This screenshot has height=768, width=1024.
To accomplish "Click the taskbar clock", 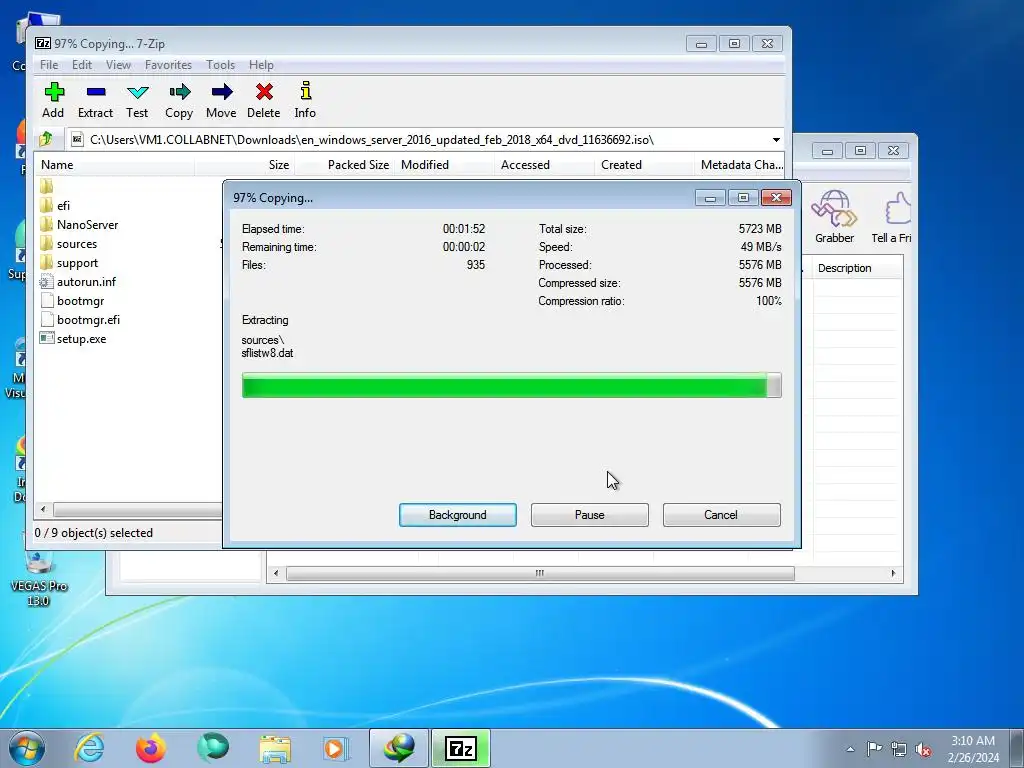I will tap(973, 749).
